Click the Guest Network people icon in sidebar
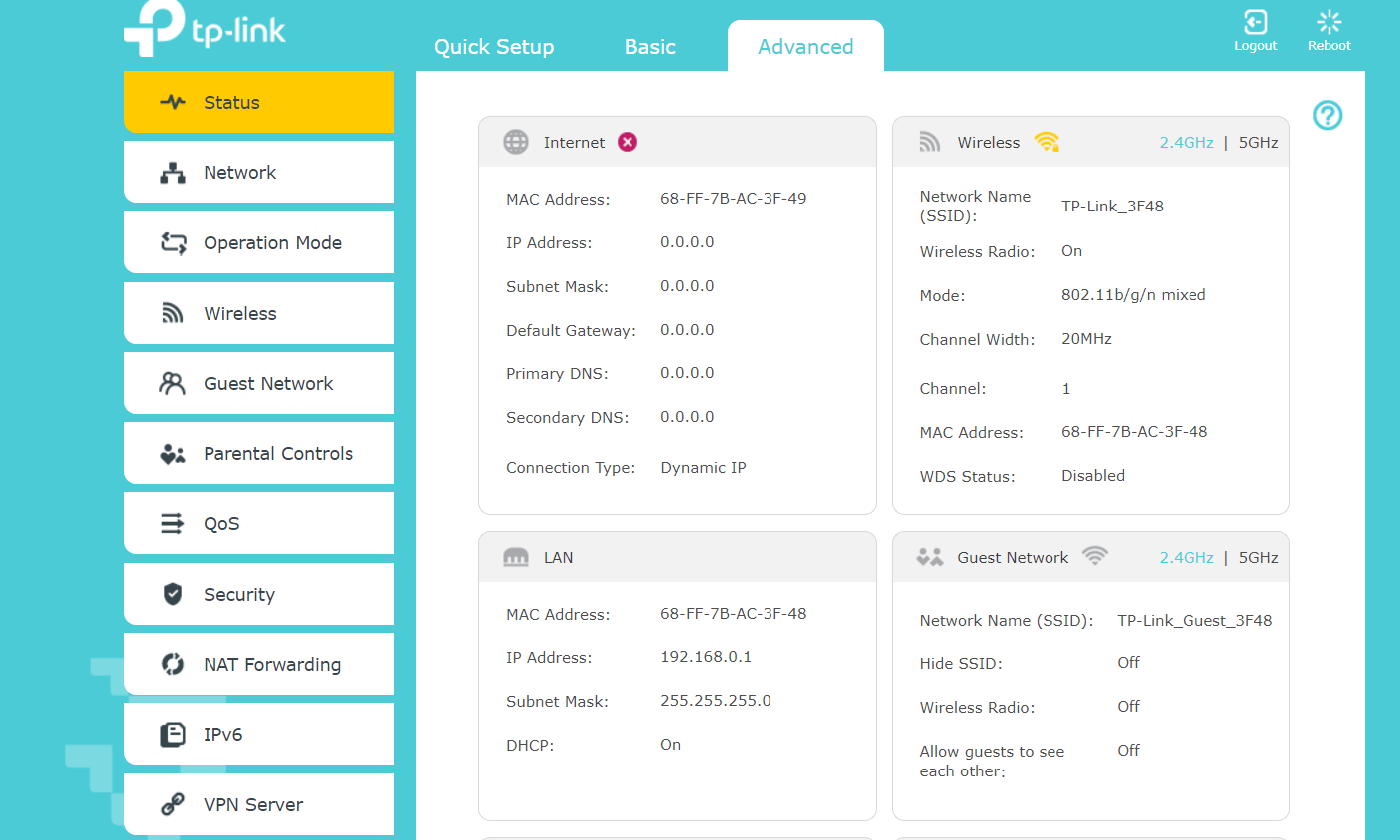Image resolution: width=1400 pixels, height=840 pixels. click(173, 383)
